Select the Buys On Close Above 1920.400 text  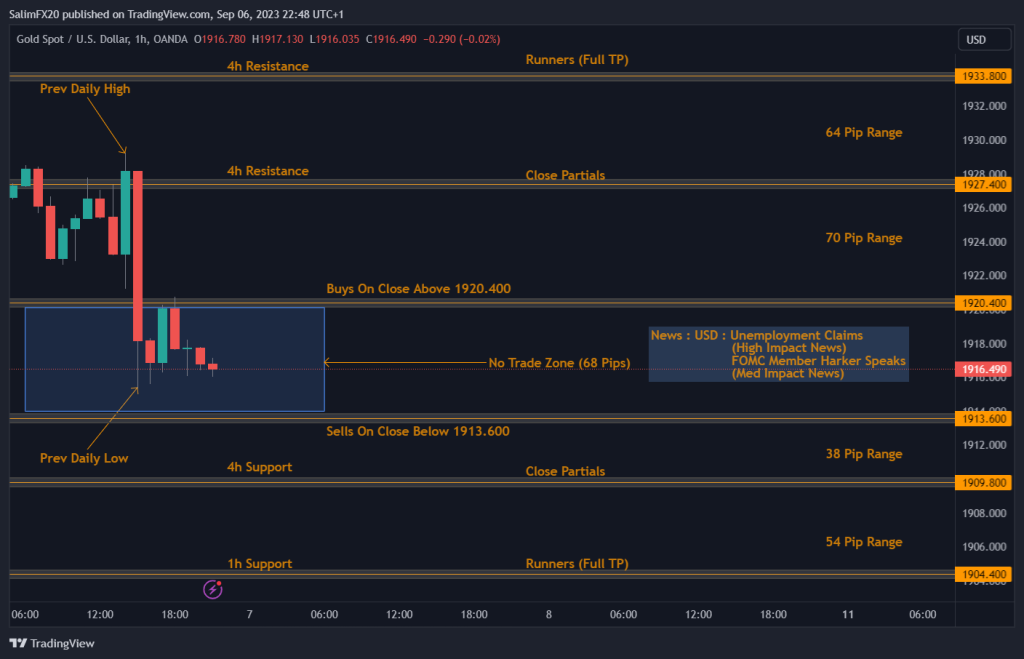[x=418, y=289]
